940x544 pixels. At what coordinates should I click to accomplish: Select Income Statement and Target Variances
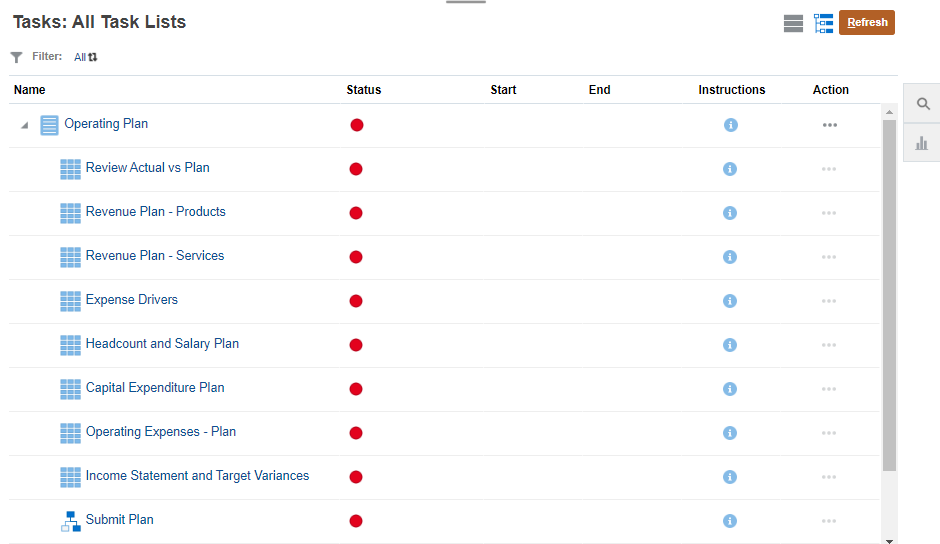(x=197, y=476)
